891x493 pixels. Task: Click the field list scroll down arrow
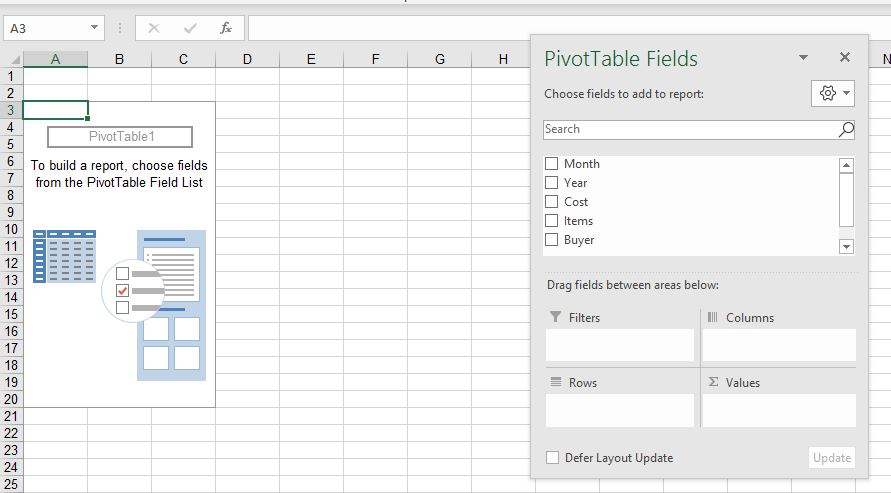[x=847, y=246]
